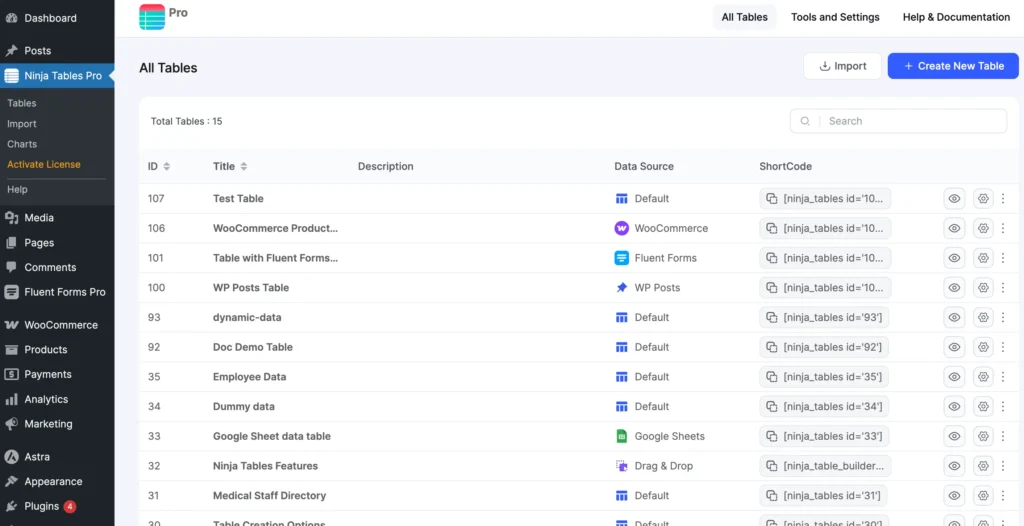The width and height of the screenshot is (1024, 526).
Task: Open settings gear for dynamic-data row
Action: pos(983,318)
